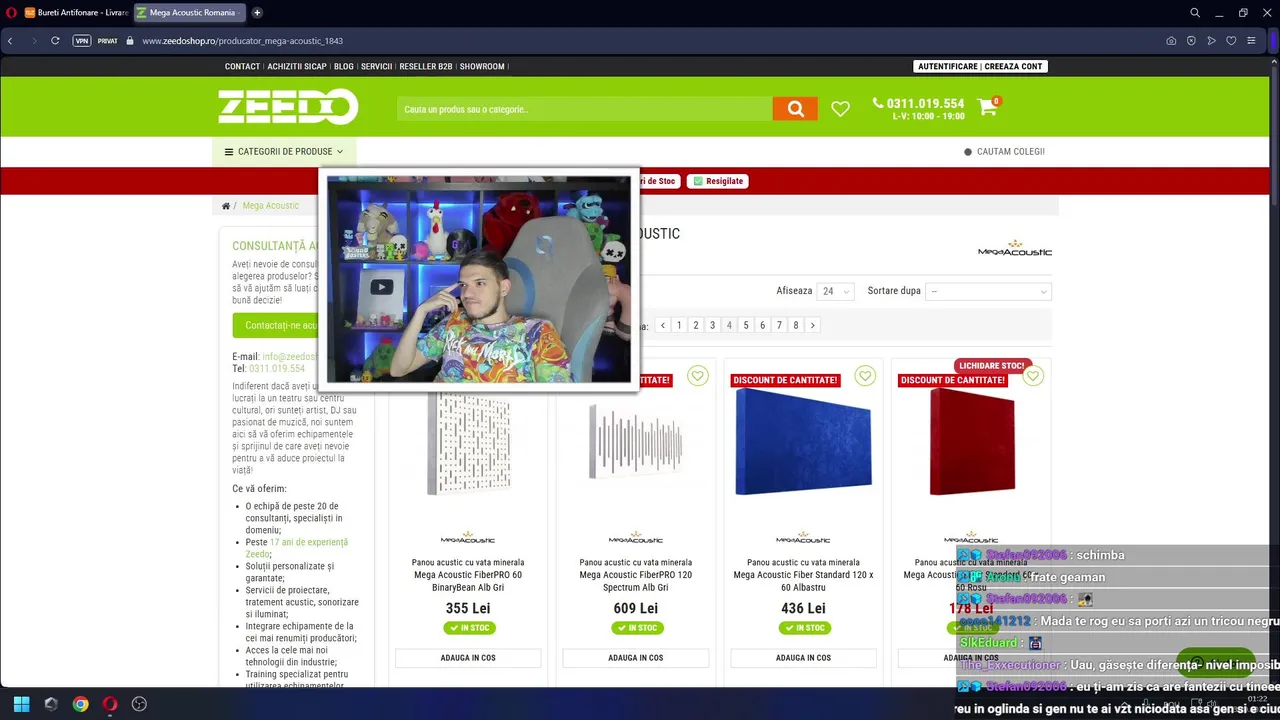Open Chrome from the taskbar
Image resolution: width=1280 pixels, height=720 pixels.
point(80,704)
